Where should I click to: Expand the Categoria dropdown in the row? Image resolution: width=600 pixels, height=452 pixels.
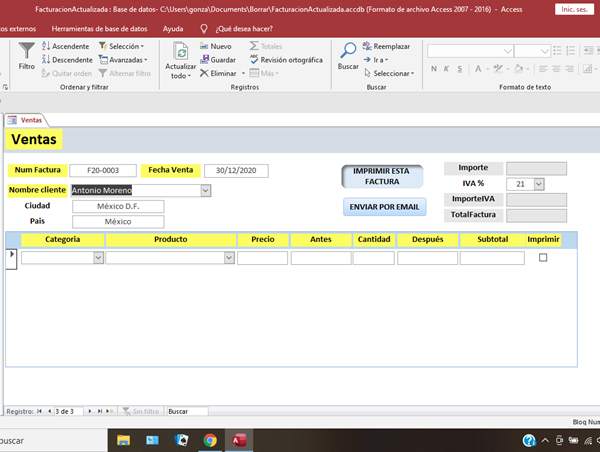point(98,258)
